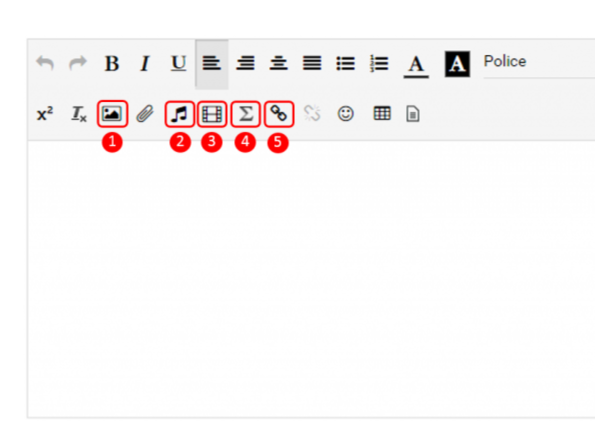Insert an image with picture icon
595x433 pixels.
coord(112,114)
